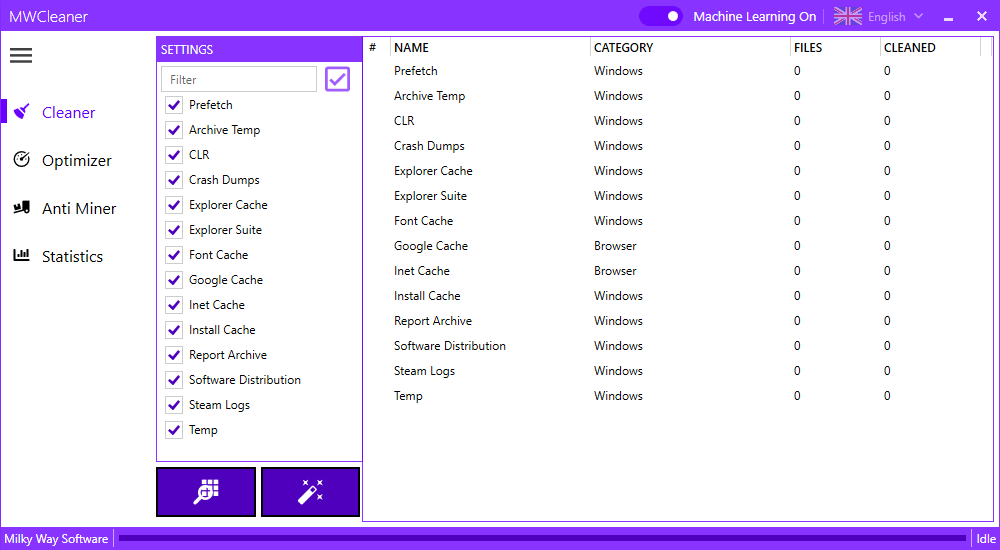
Task: Uncheck the Archive Temp checkbox
Action: (174, 130)
